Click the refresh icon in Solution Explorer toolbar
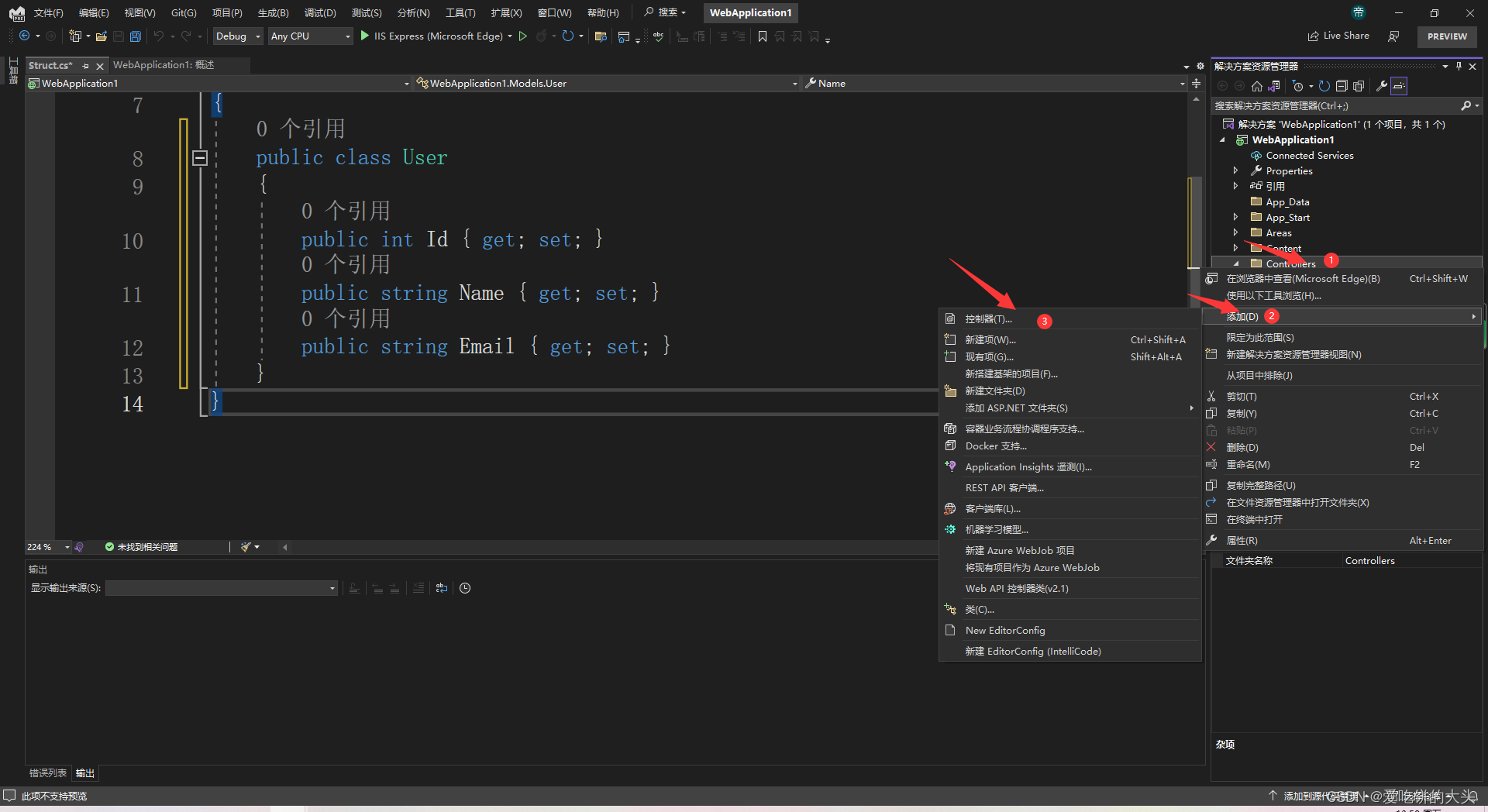The width and height of the screenshot is (1488, 812). click(x=1324, y=86)
